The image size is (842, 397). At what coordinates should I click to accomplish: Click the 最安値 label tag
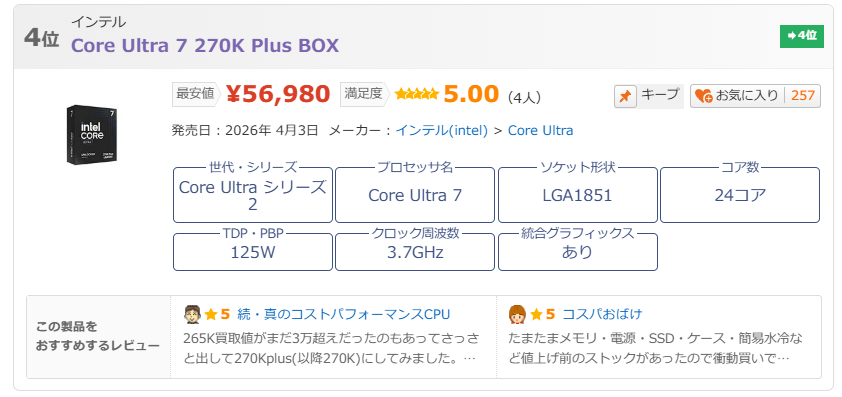[x=195, y=94]
